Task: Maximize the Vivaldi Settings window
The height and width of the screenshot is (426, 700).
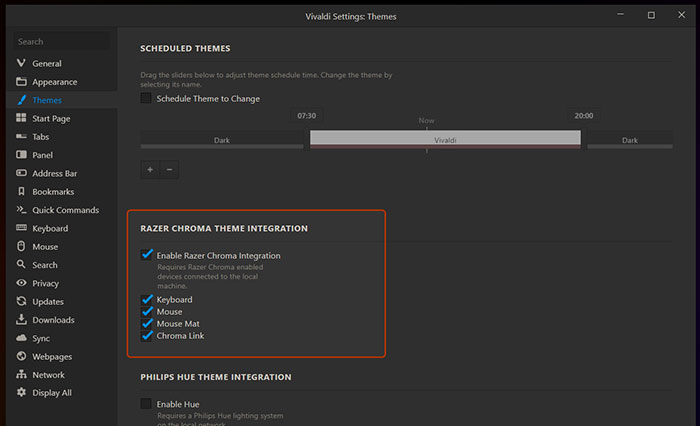Action: (x=651, y=15)
